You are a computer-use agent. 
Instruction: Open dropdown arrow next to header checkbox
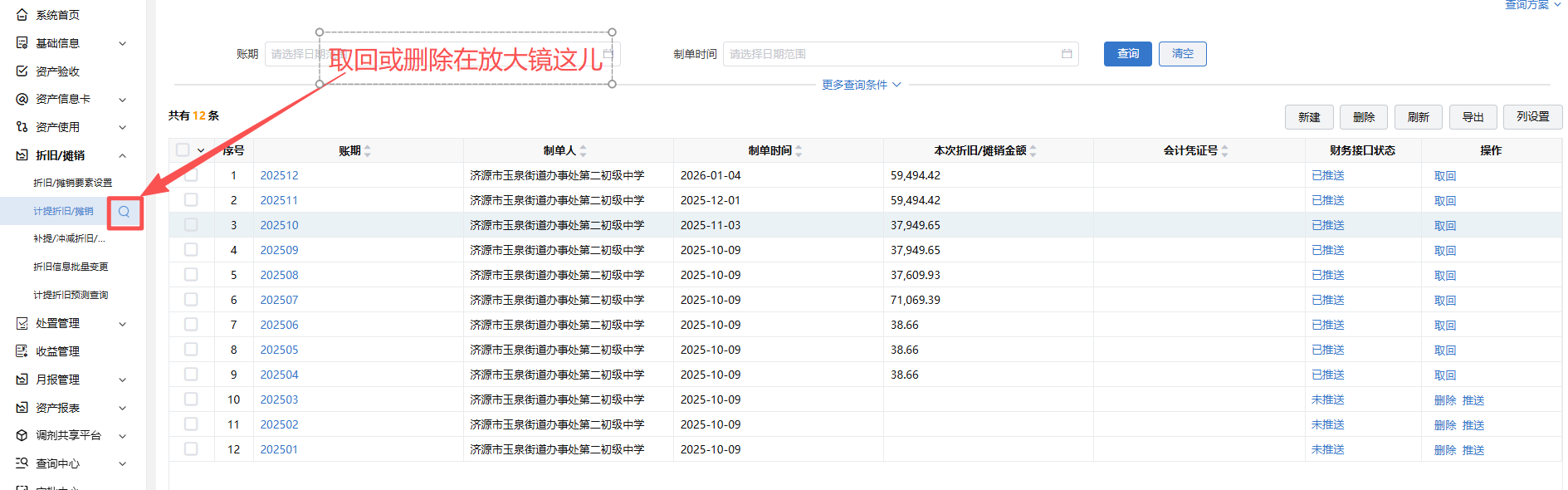(201, 151)
